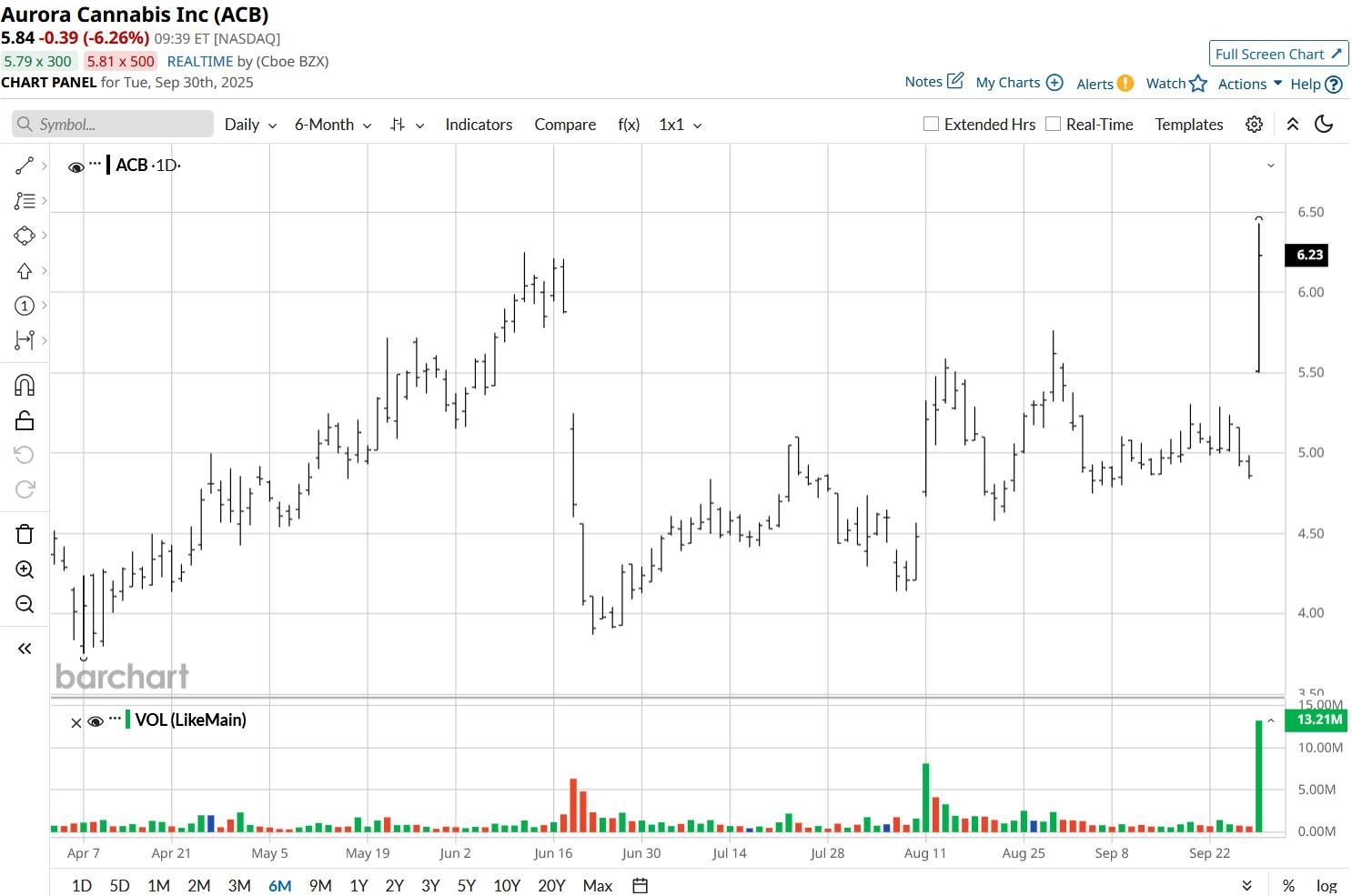Open chart settings gear
Viewport: 1352px width, 896px height.
[x=1254, y=125]
